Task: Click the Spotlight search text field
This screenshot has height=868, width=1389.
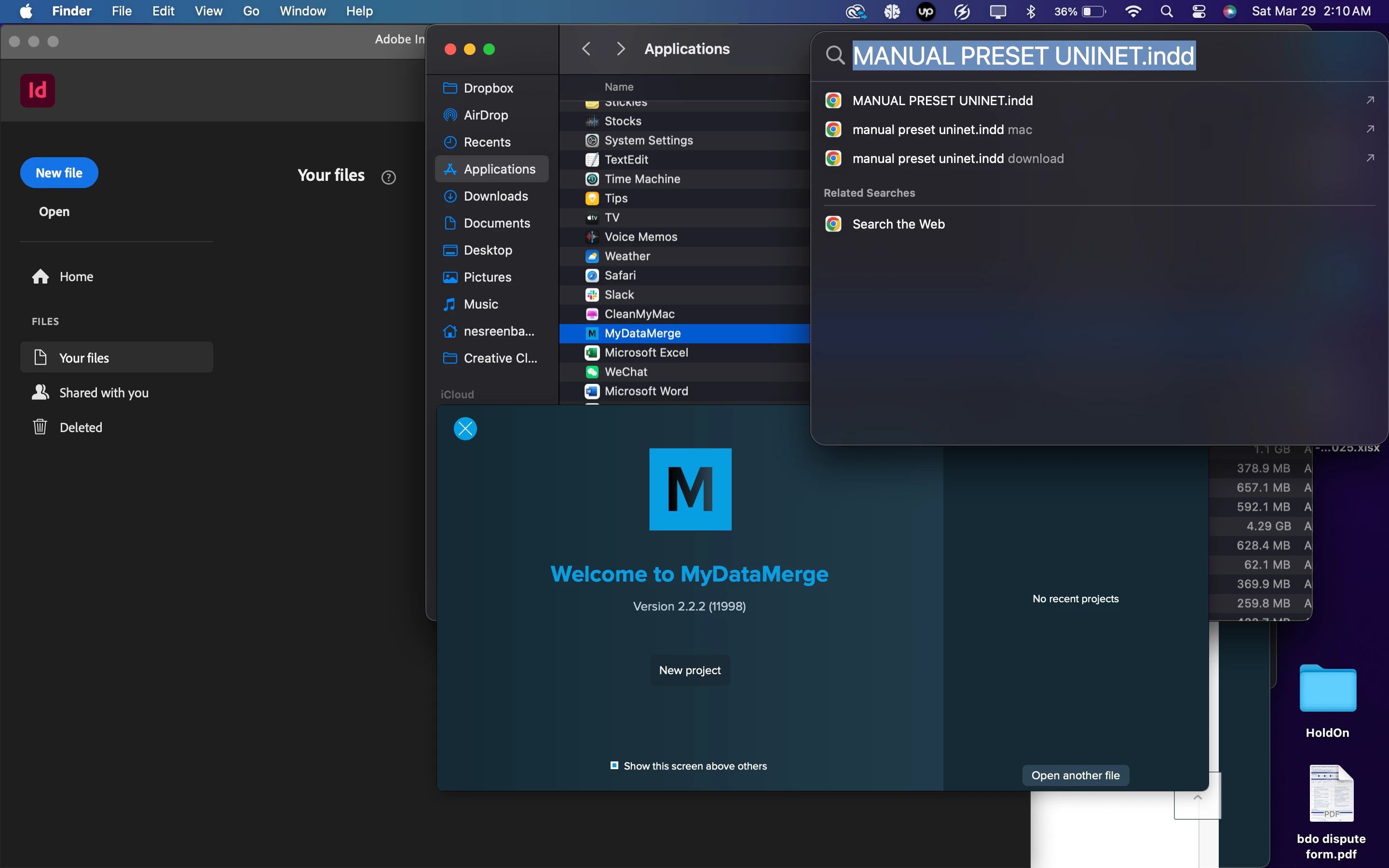Action: (1023, 55)
